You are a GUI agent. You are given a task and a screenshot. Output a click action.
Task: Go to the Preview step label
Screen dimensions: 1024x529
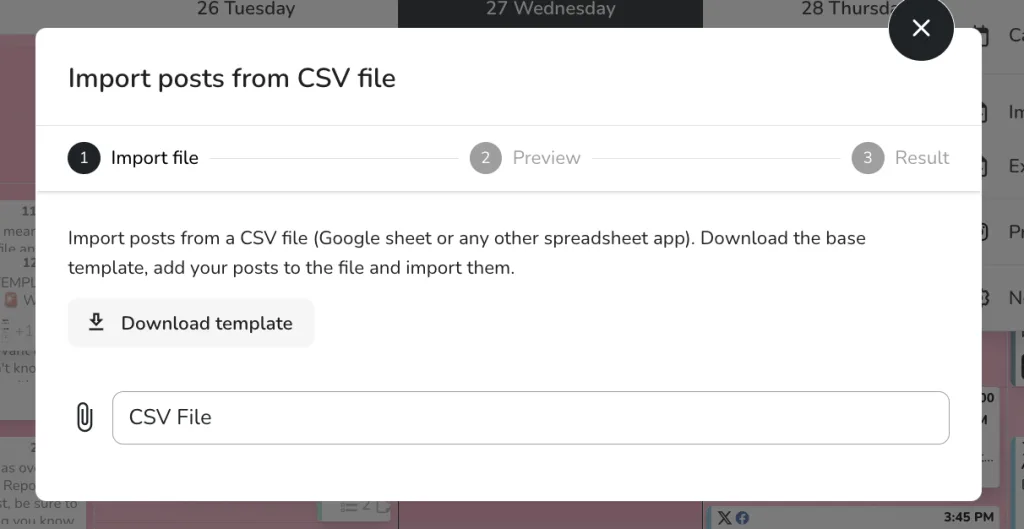[x=547, y=158]
